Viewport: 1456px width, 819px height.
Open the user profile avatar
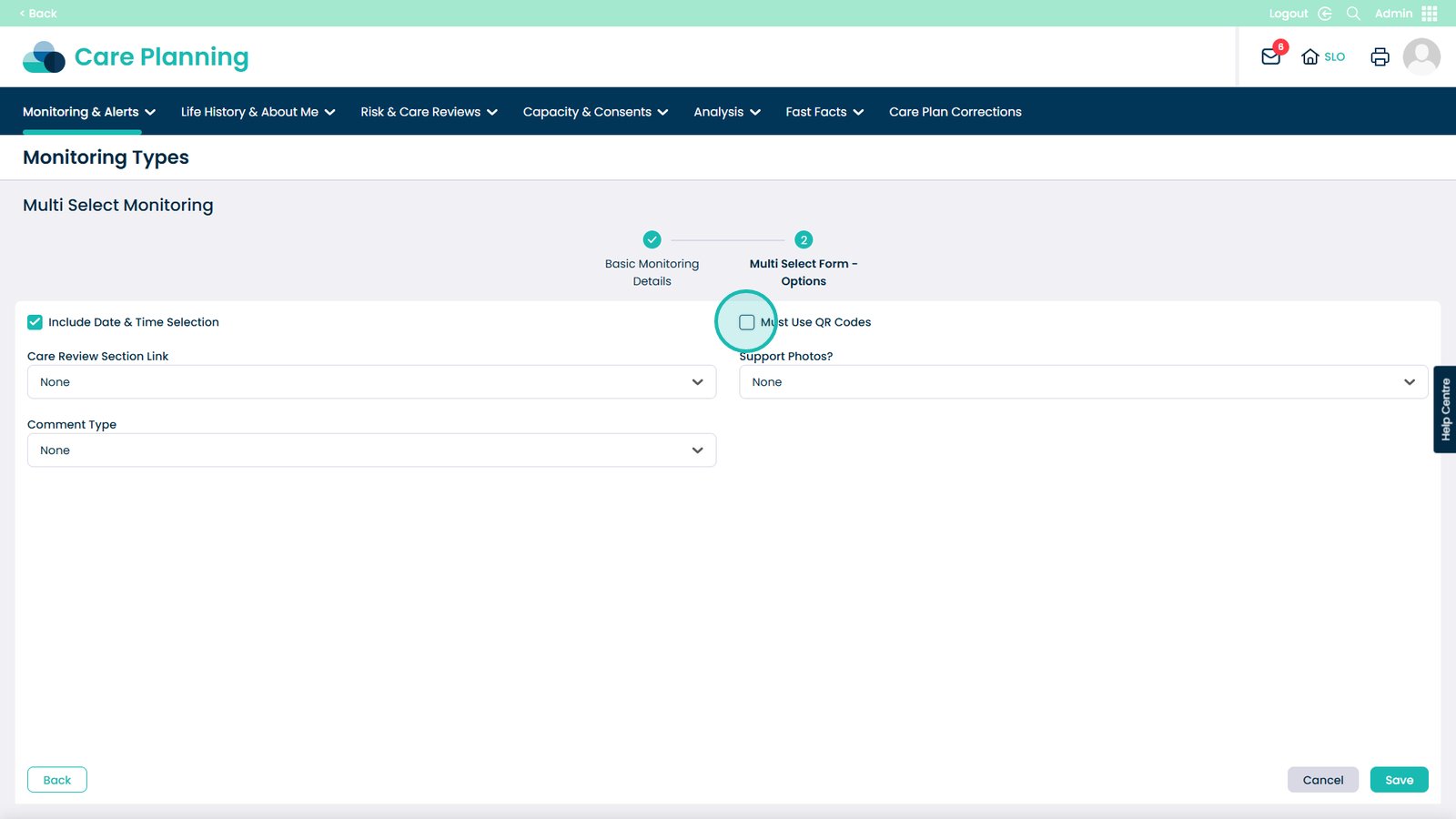point(1421,56)
